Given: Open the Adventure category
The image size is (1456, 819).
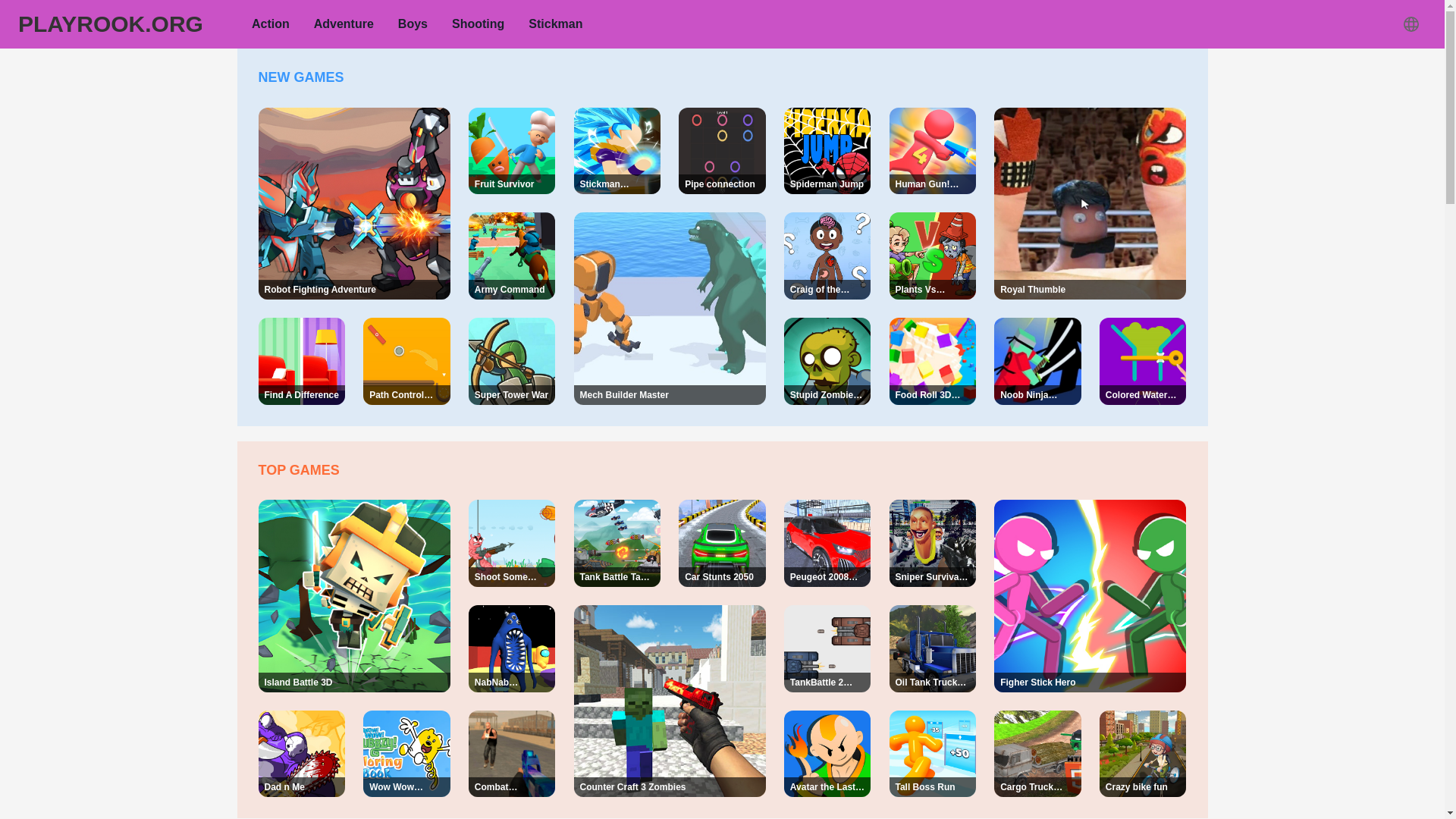Looking at the screenshot, I should click(344, 24).
